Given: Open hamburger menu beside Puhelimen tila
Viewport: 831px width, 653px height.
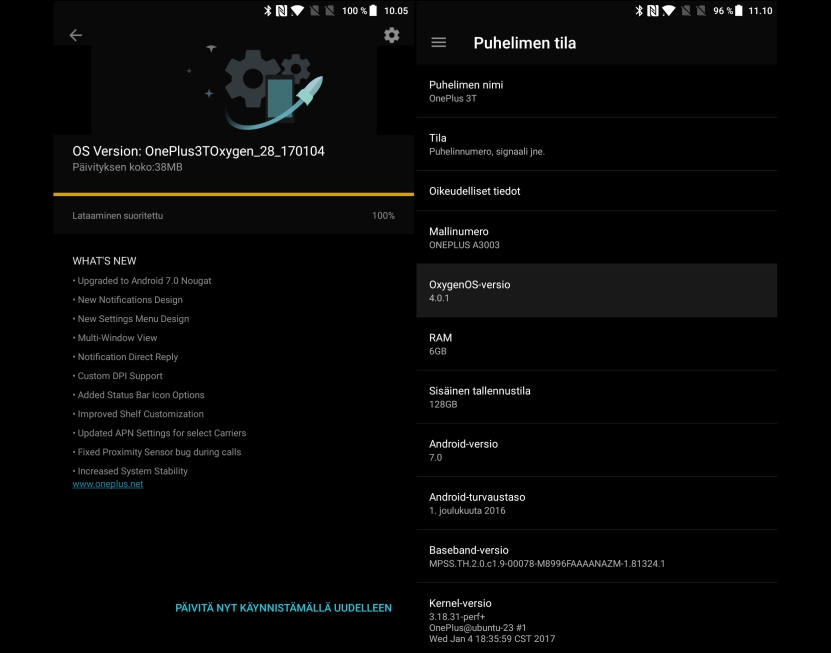Looking at the screenshot, I should tap(438, 42).
